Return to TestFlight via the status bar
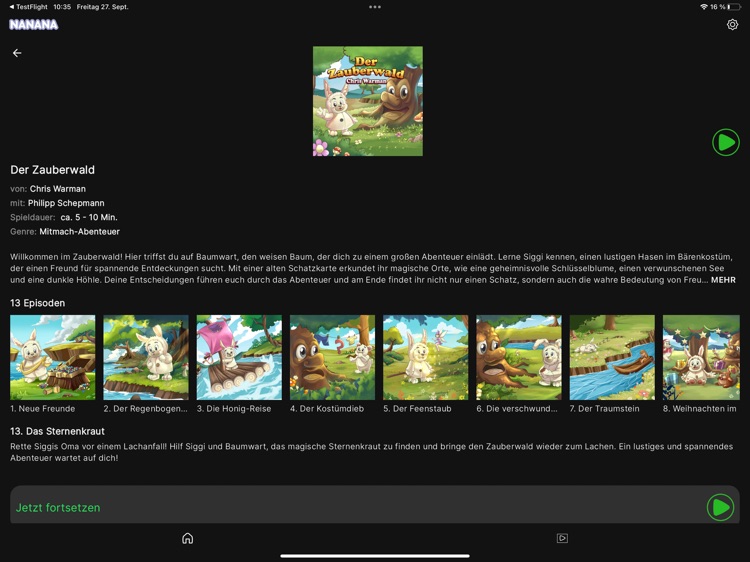This screenshot has height=562, width=750. coord(29,7)
